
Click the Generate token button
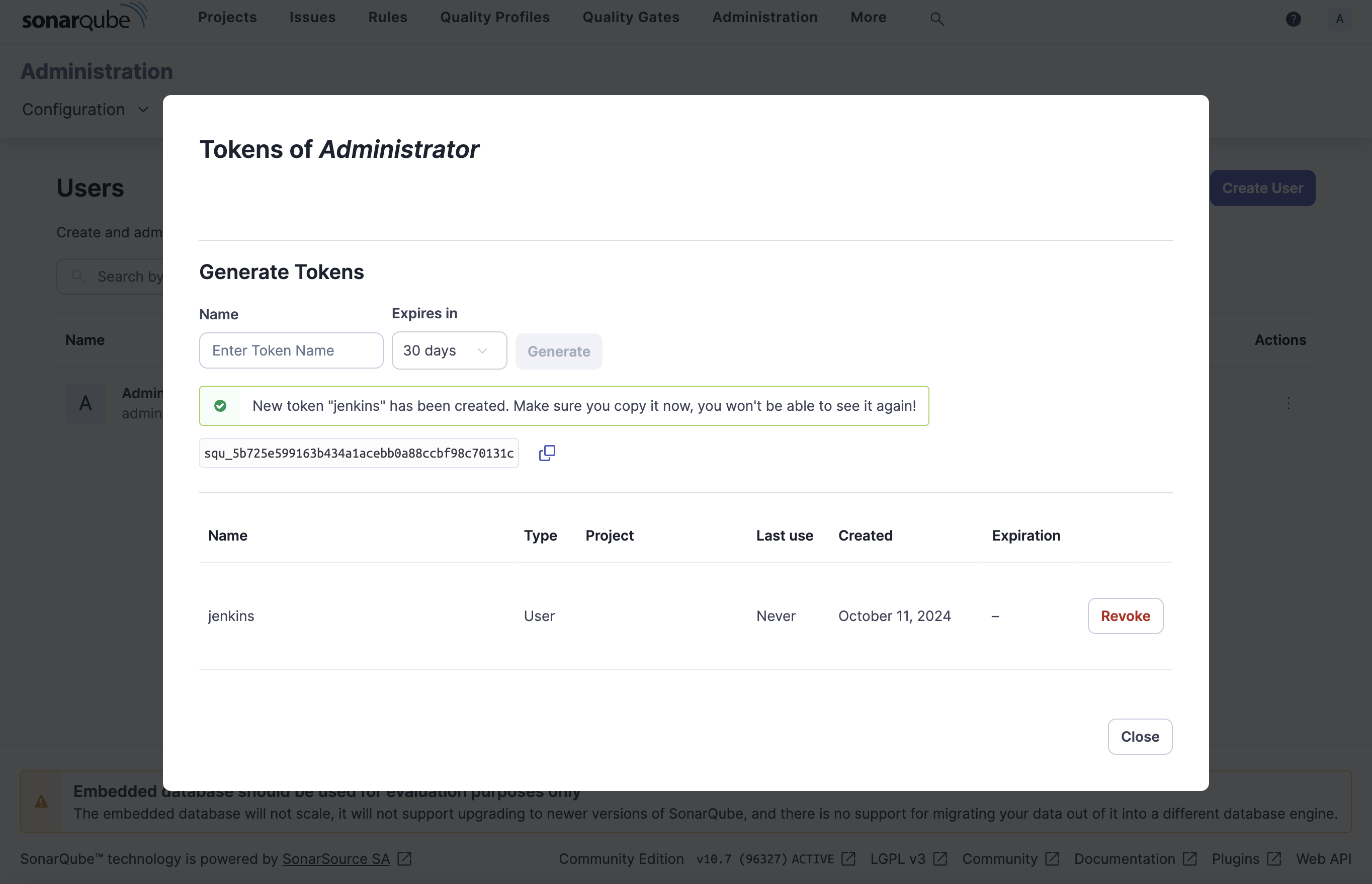(x=559, y=350)
